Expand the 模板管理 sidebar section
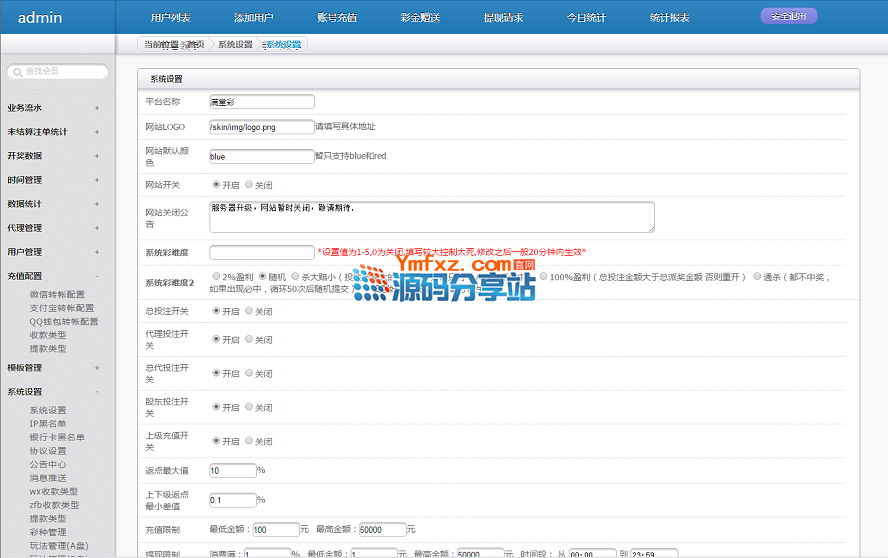 [97, 368]
